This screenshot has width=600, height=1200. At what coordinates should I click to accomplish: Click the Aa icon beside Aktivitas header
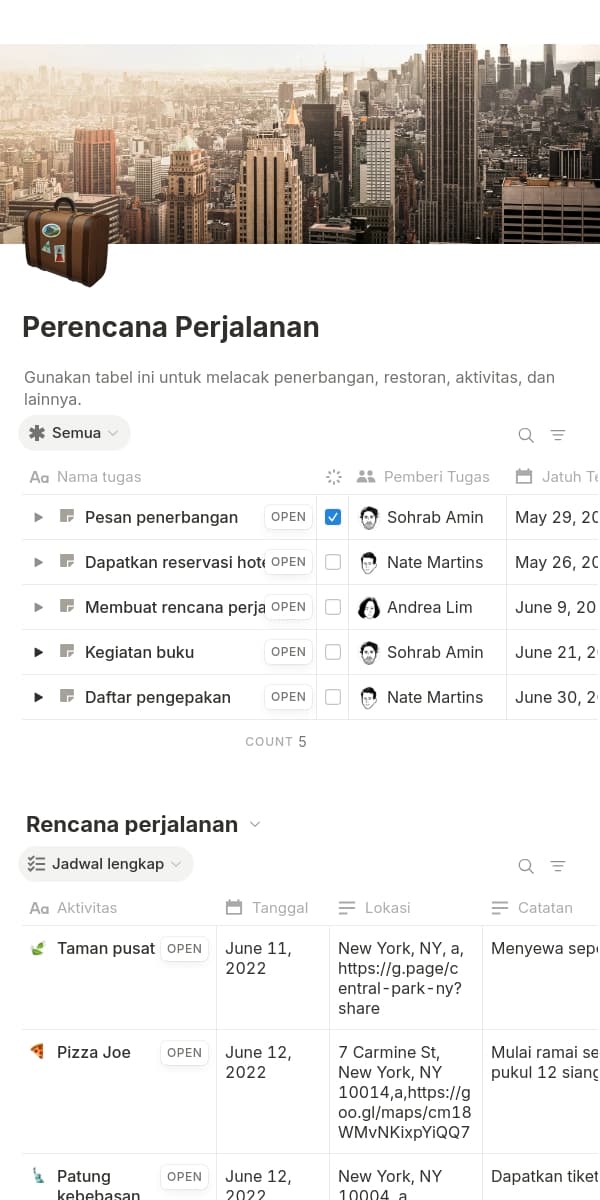[38, 908]
